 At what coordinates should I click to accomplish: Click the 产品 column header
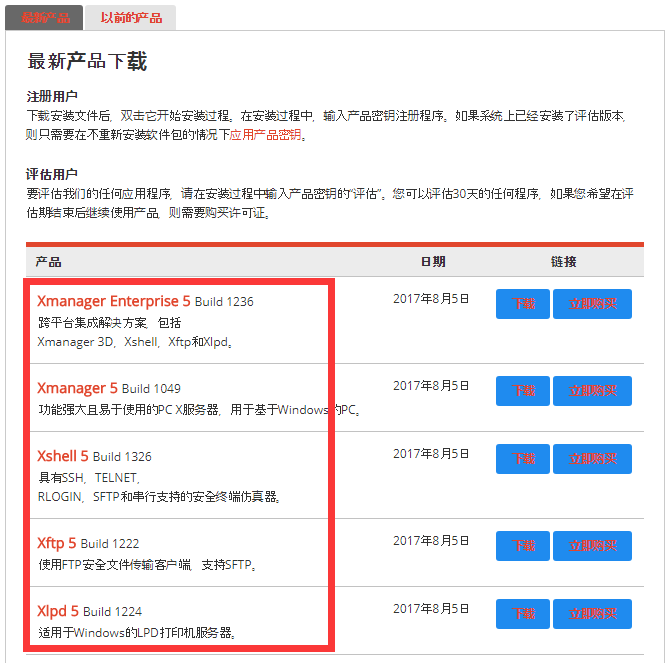pyautogui.click(x=48, y=262)
